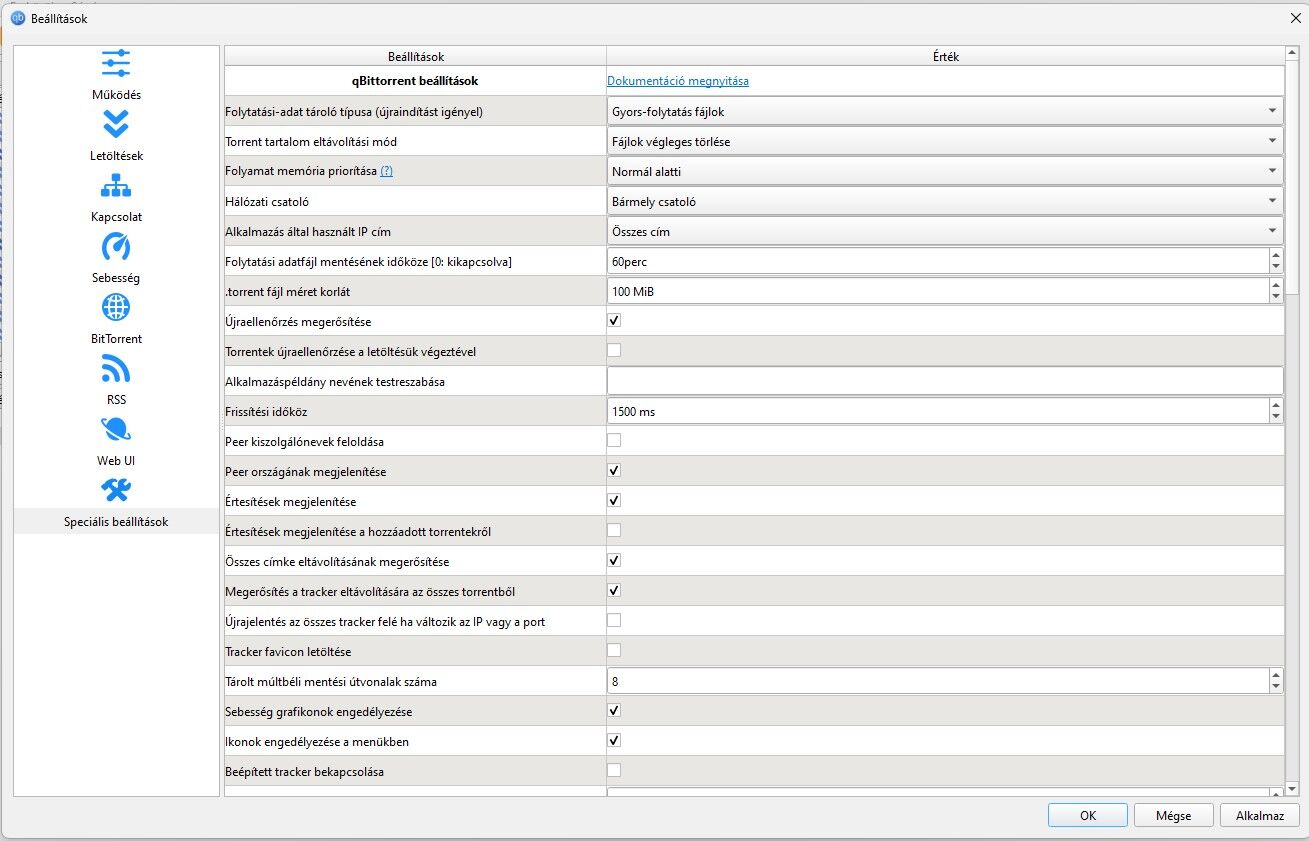Enable Újrajelentés az összes tracker felé checkbox
This screenshot has height=841, width=1309.
pos(614,620)
